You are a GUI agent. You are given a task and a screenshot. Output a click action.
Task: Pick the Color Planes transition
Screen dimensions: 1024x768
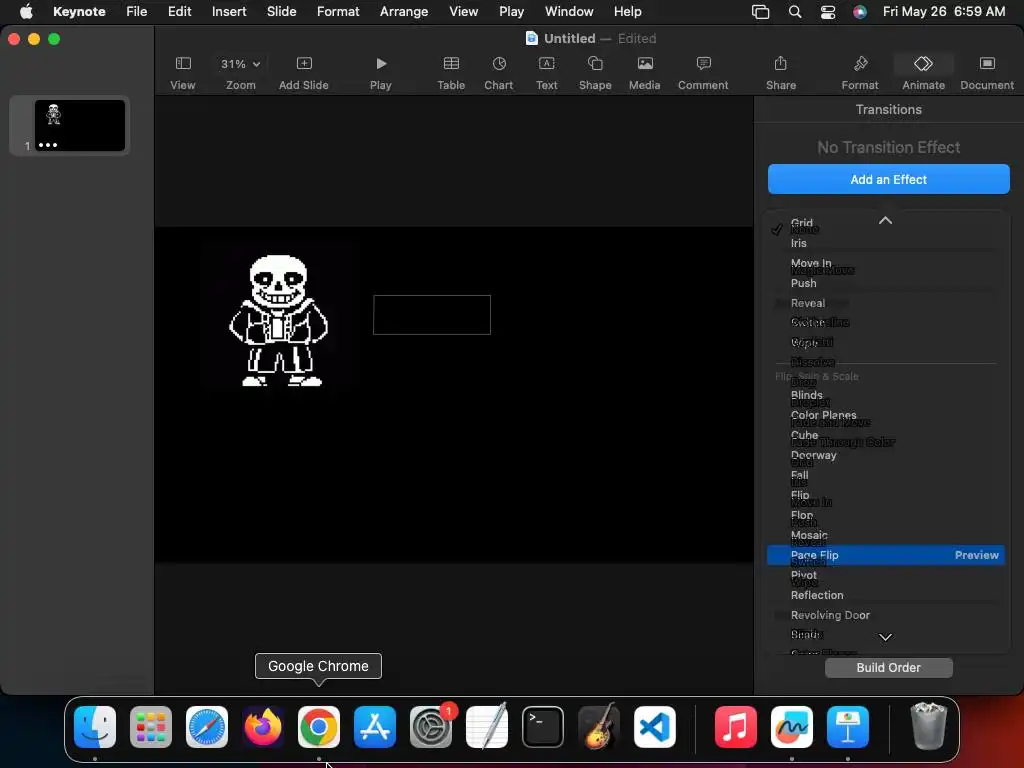pyautogui.click(x=824, y=415)
